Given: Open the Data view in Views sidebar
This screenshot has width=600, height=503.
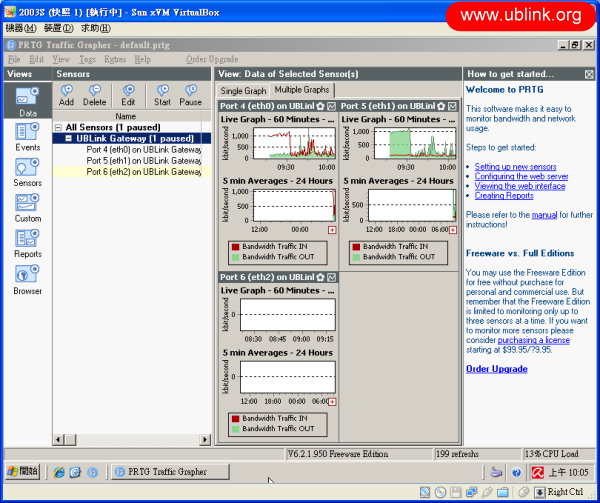Looking at the screenshot, I should tap(27, 101).
